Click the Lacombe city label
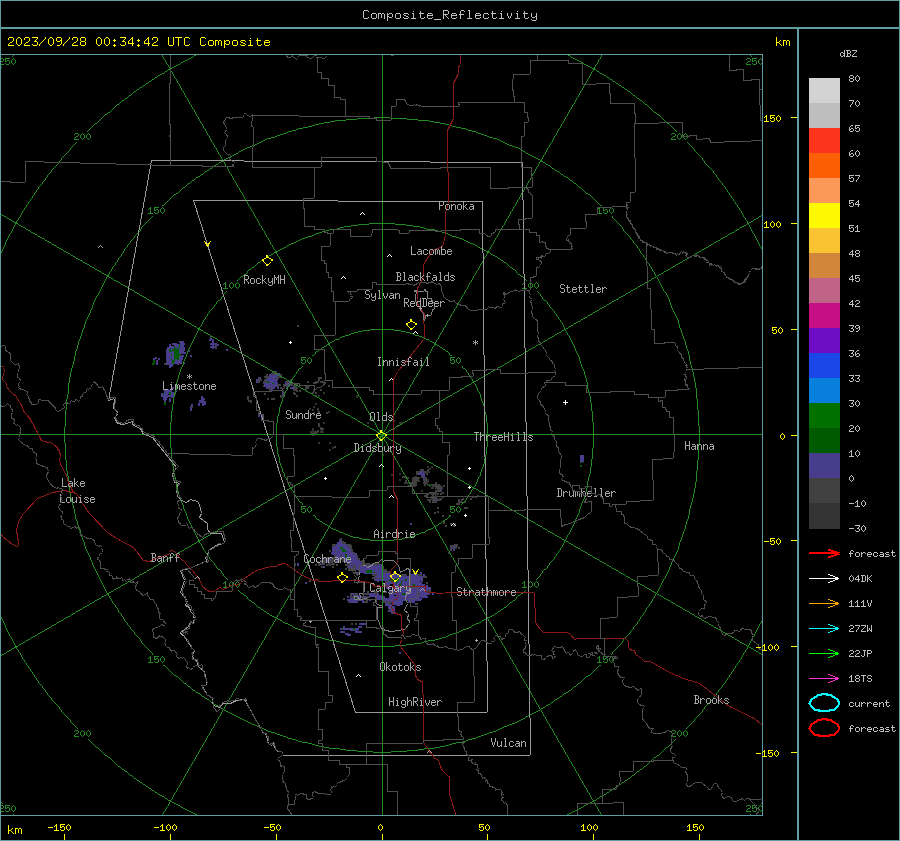The height and width of the screenshot is (841, 900). [x=431, y=251]
